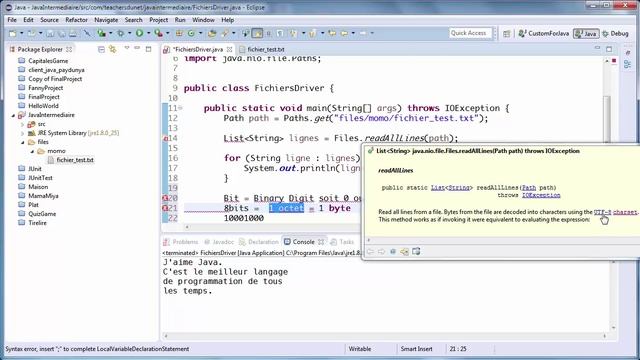Click Show in Javadoc View icon in hover
This screenshot has height=360, width=640.
[393, 252]
